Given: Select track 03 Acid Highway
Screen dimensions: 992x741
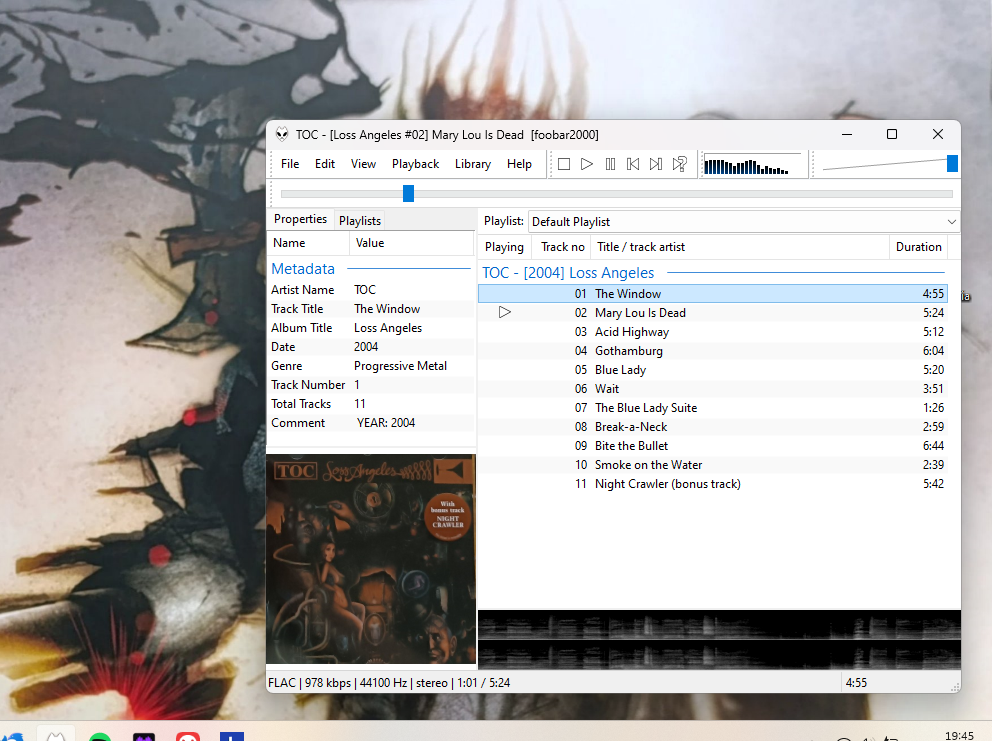Looking at the screenshot, I should [x=713, y=332].
